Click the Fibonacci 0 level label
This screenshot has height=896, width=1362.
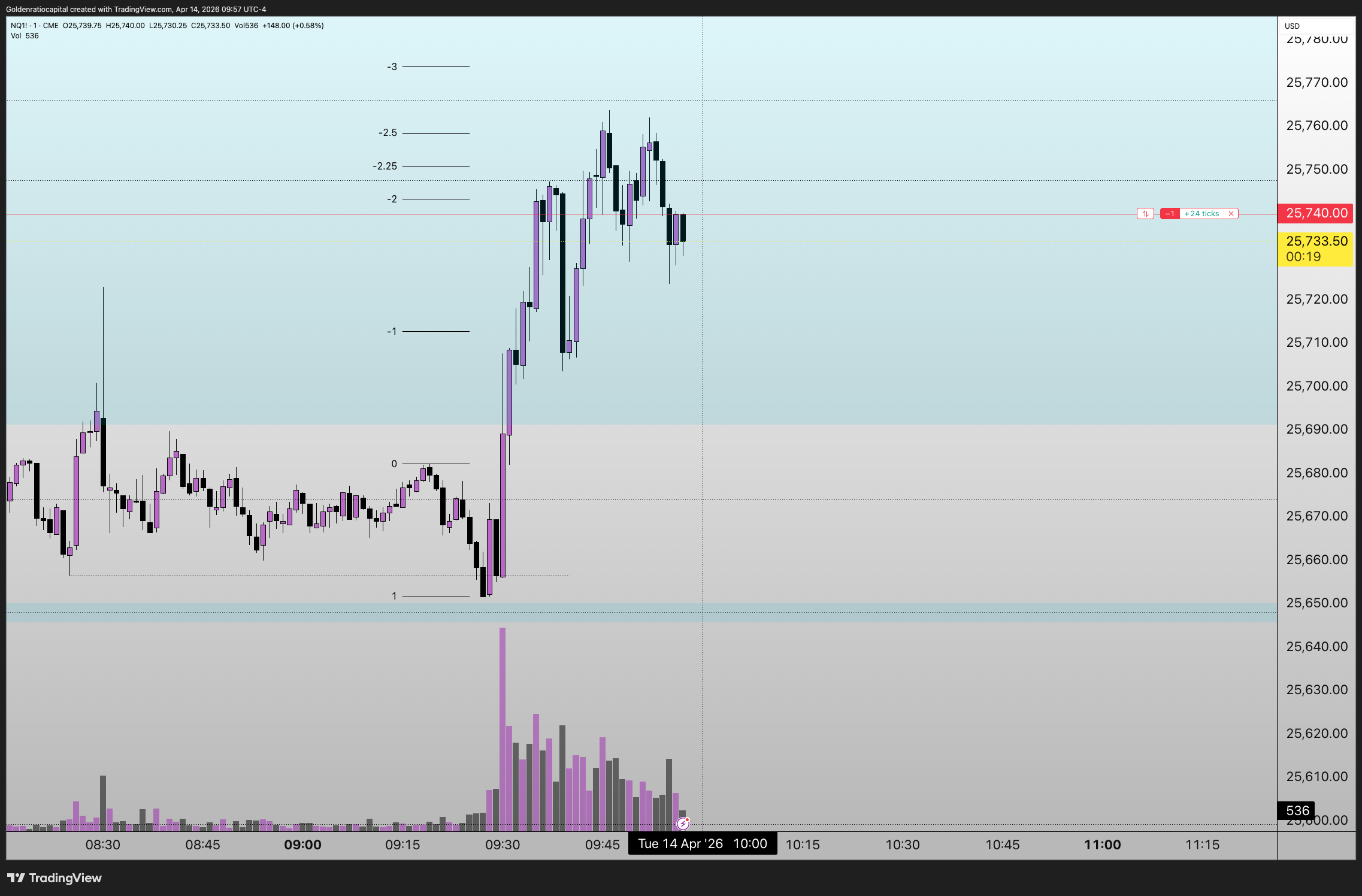coord(394,464)
